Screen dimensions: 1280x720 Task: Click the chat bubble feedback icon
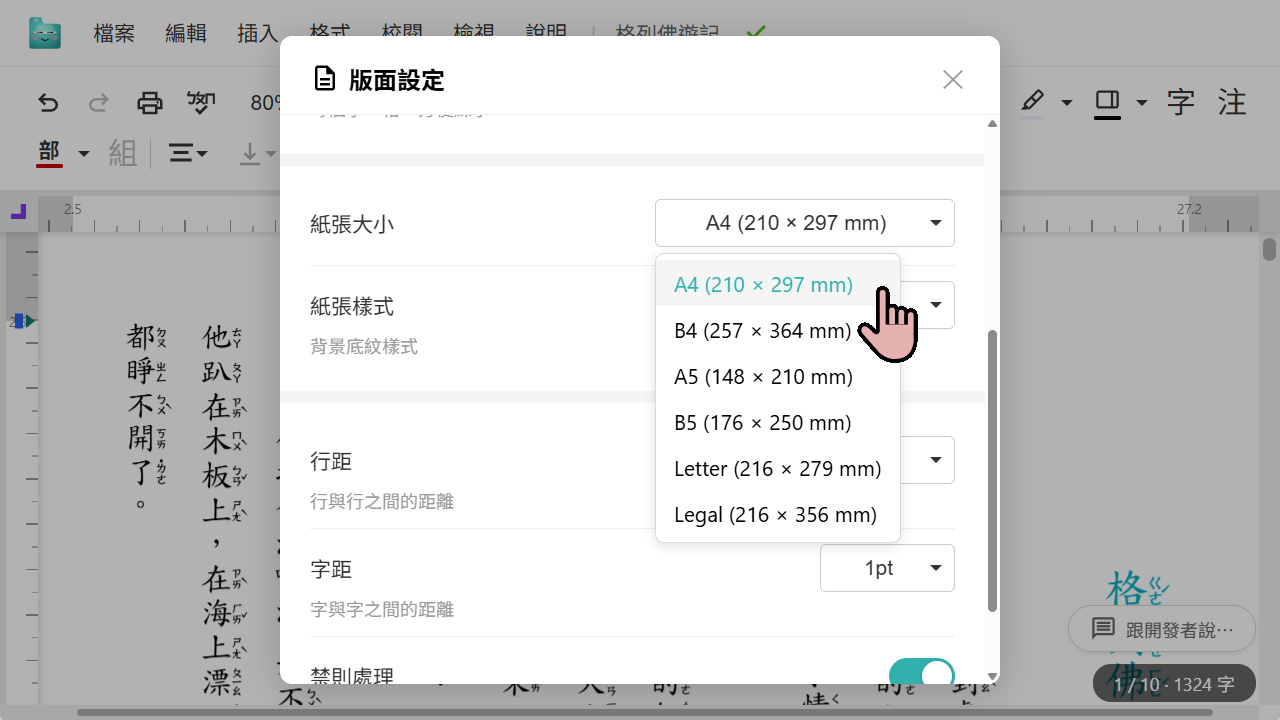pyautogui.click(x=1103, y=629)
